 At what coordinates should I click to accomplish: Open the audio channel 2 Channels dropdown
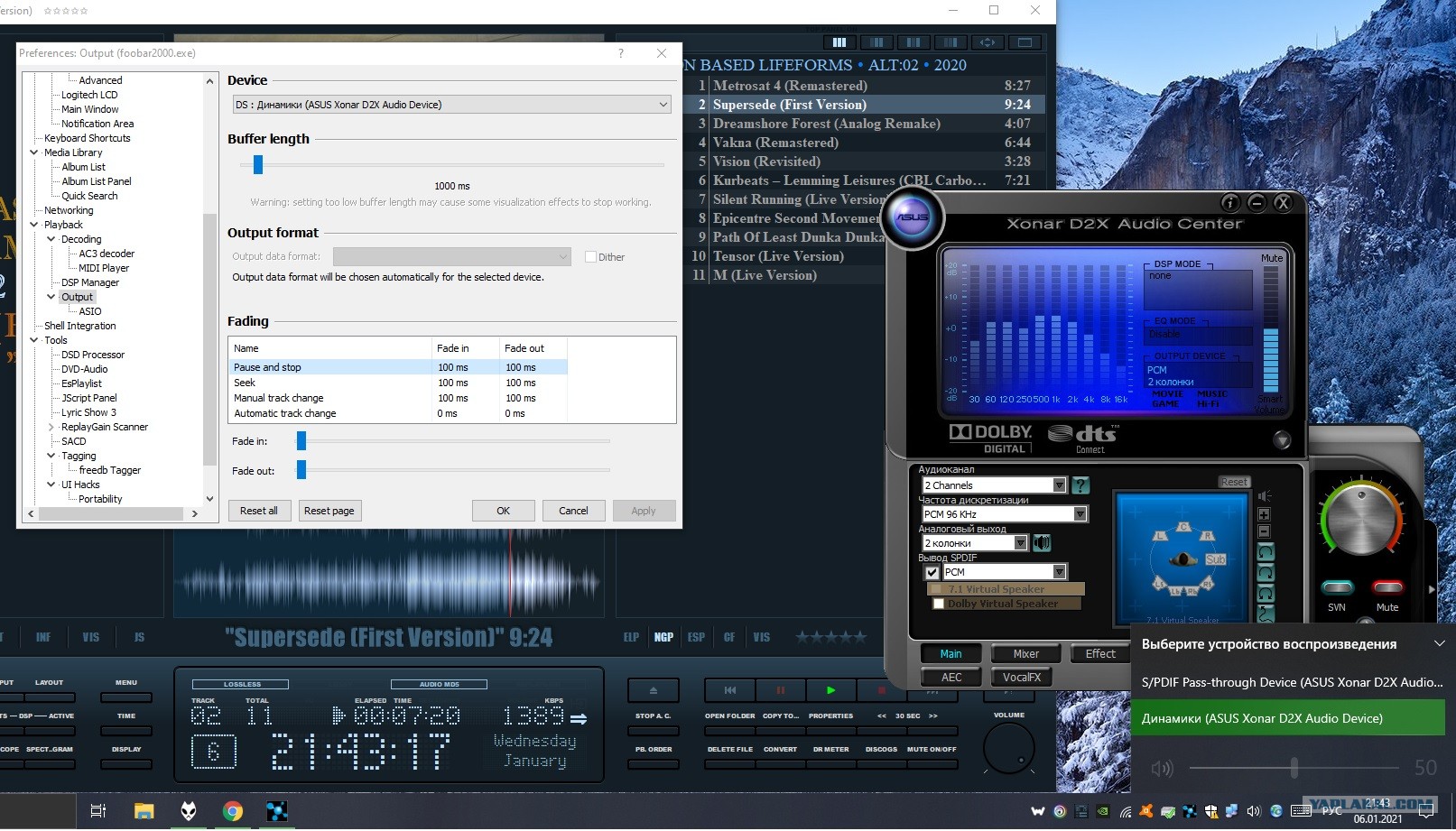click(994, 485)
